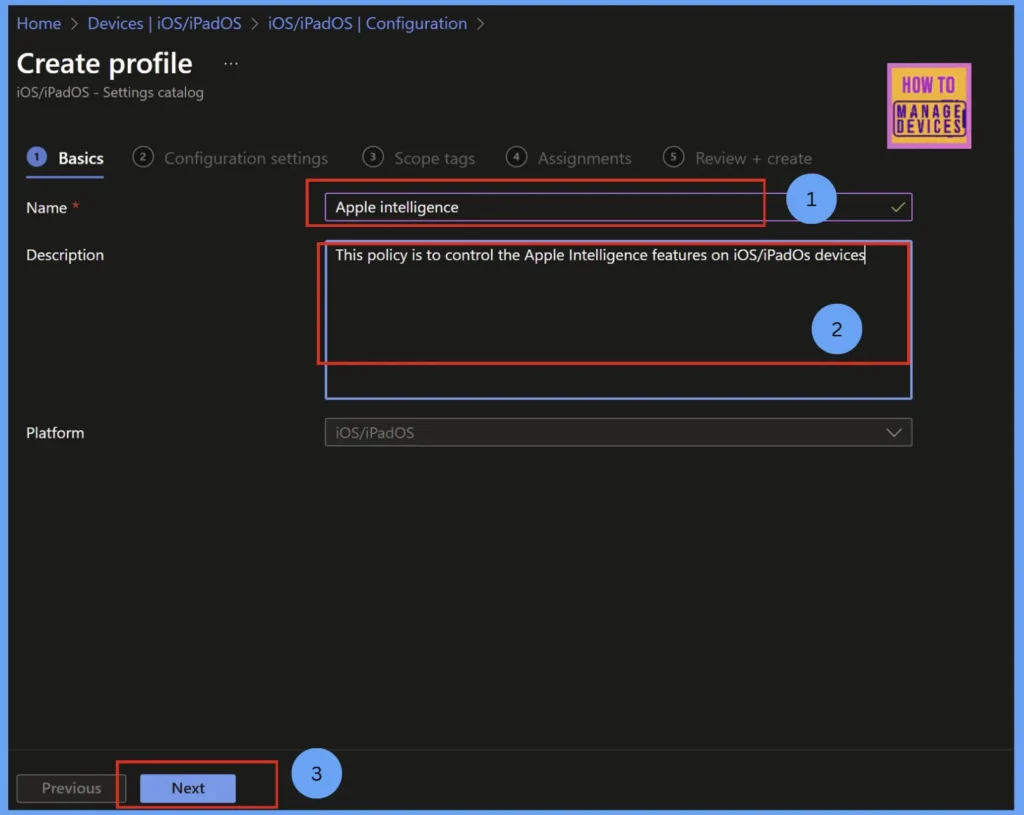Image resolution: width=1024 pixels, height=815 pixels.
Task: Click the Create profile page title
Action: pos(104,64)
